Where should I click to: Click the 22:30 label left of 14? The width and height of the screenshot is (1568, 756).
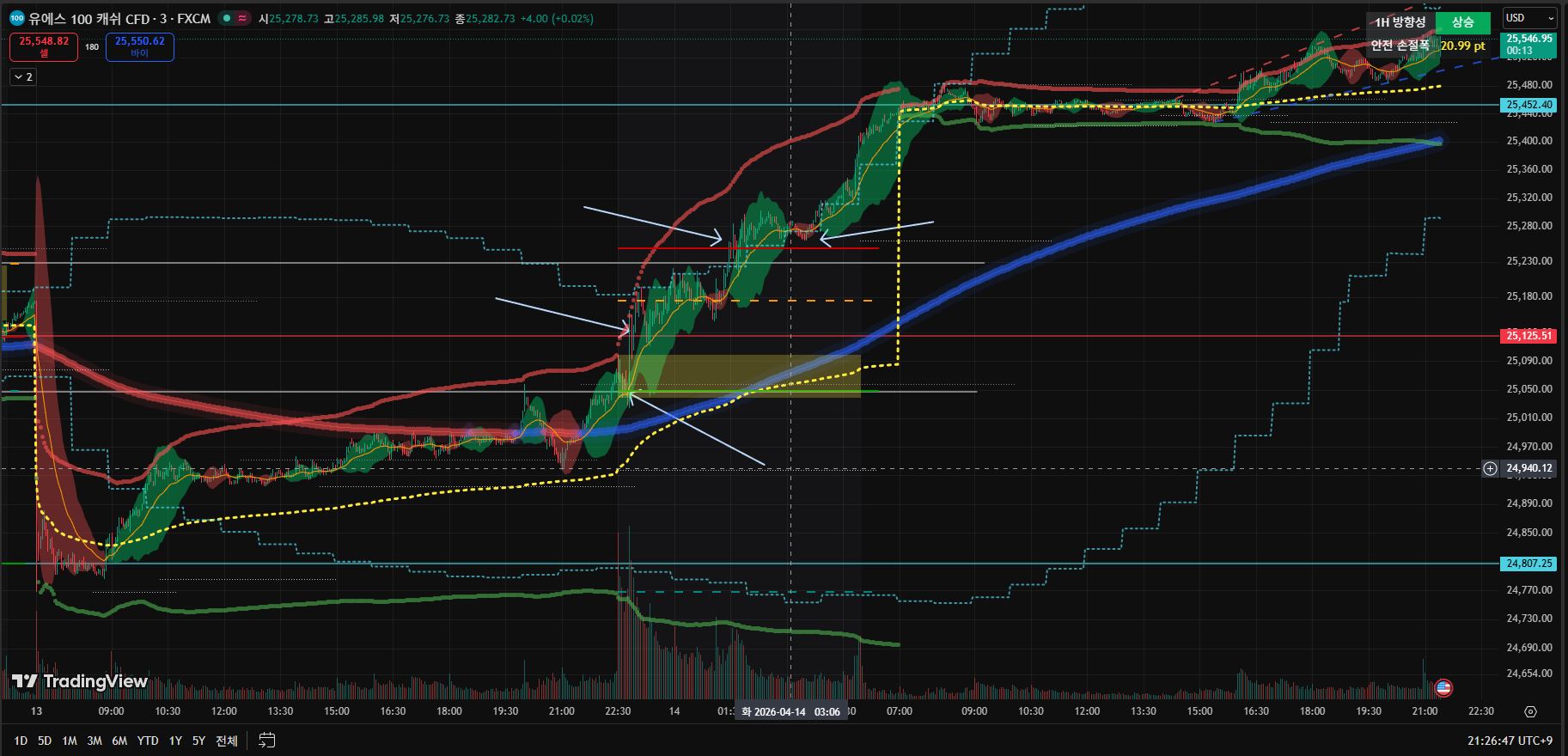618,711
